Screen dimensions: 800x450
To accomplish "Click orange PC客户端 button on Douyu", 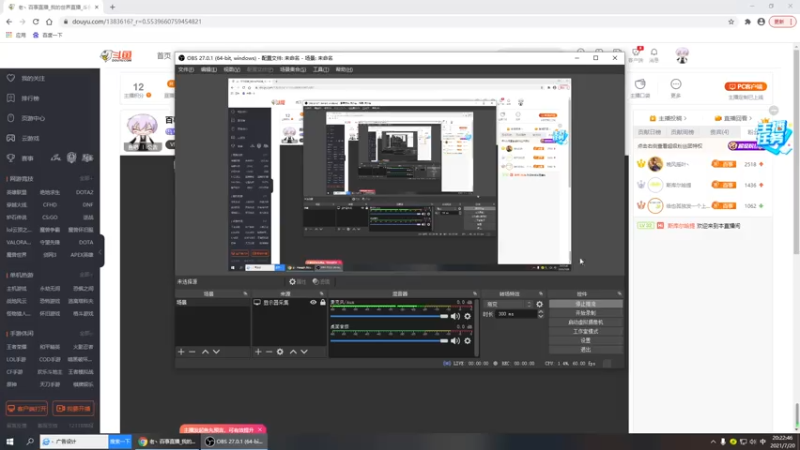I will point(745,87).
